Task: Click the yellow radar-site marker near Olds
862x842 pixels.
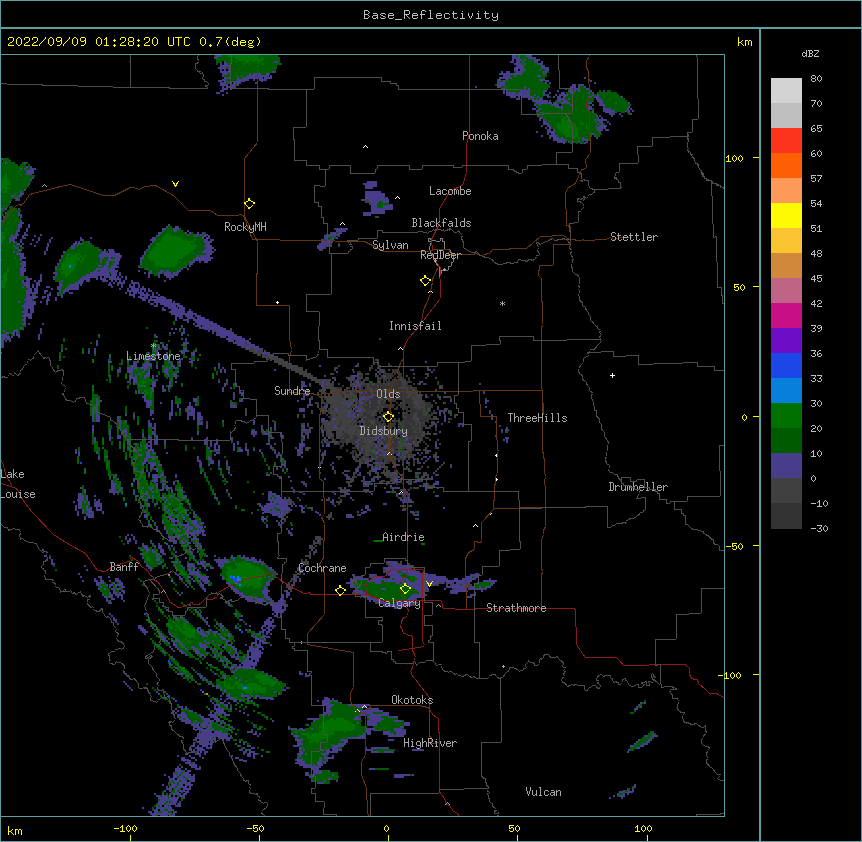Action: tap(388, 417)
